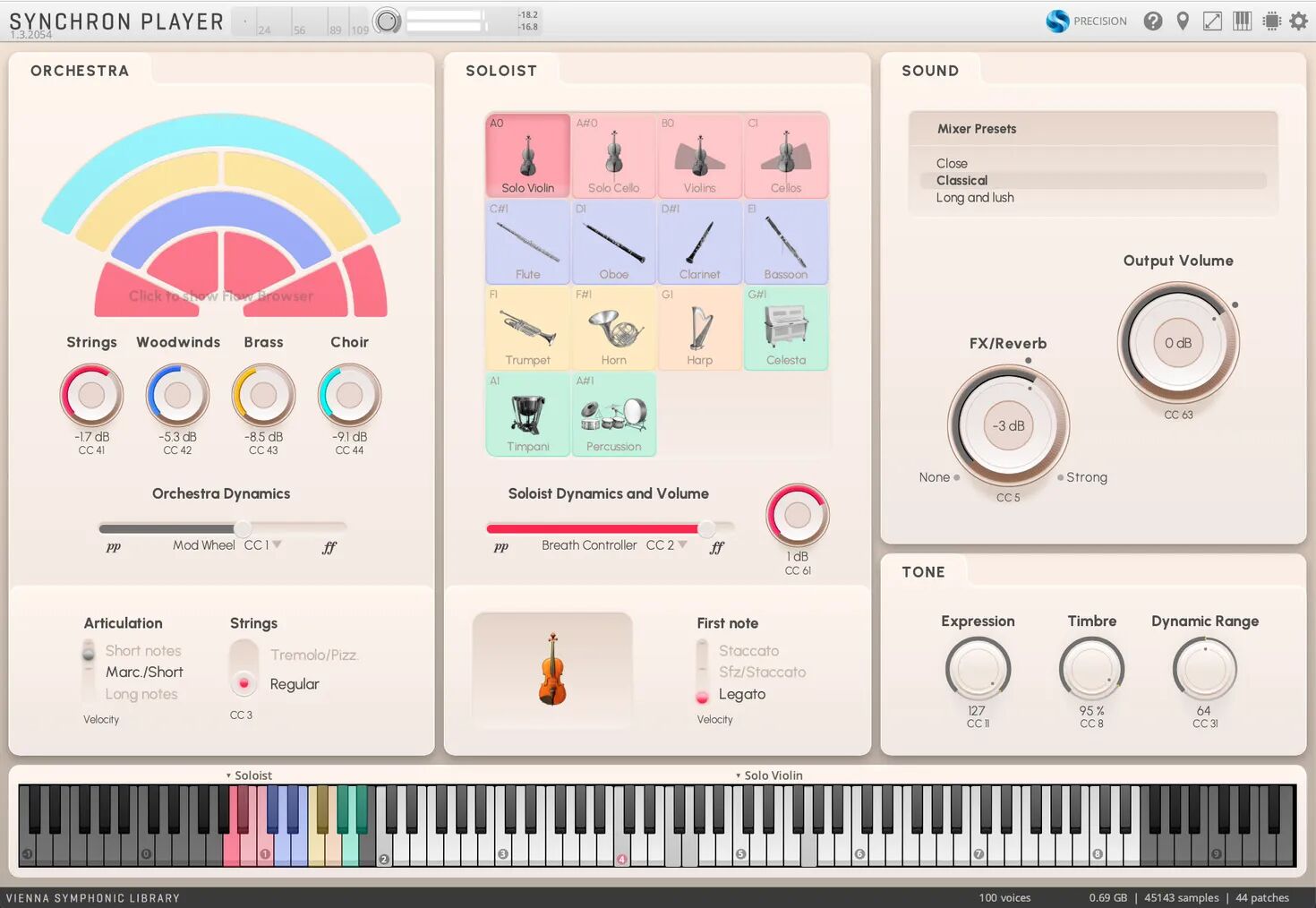The image size is (1316, 908).
Task: Open the Synchron Player settings gear
Action: [1298, 21]
